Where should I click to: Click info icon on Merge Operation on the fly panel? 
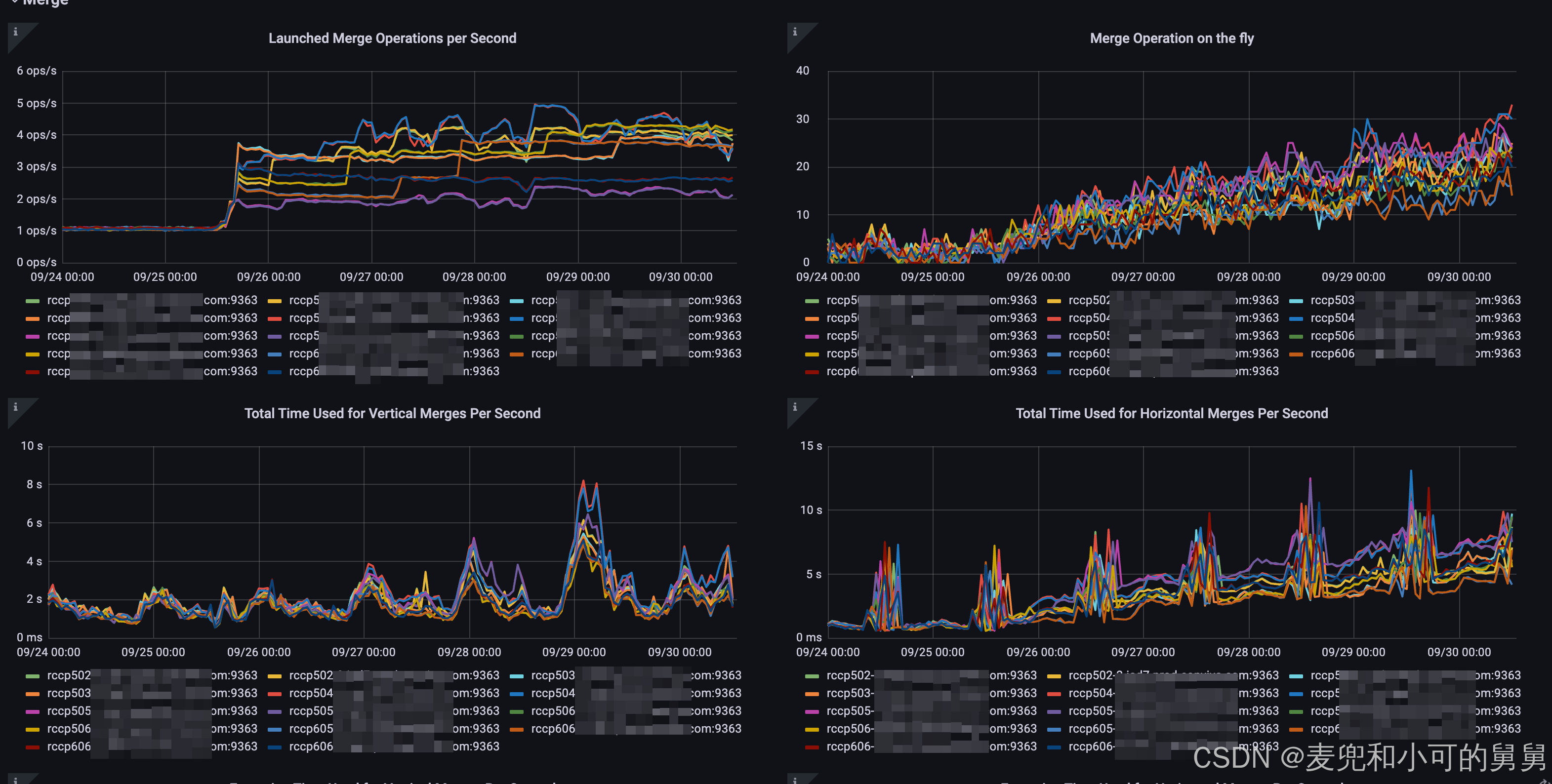[x=795, y=32]
